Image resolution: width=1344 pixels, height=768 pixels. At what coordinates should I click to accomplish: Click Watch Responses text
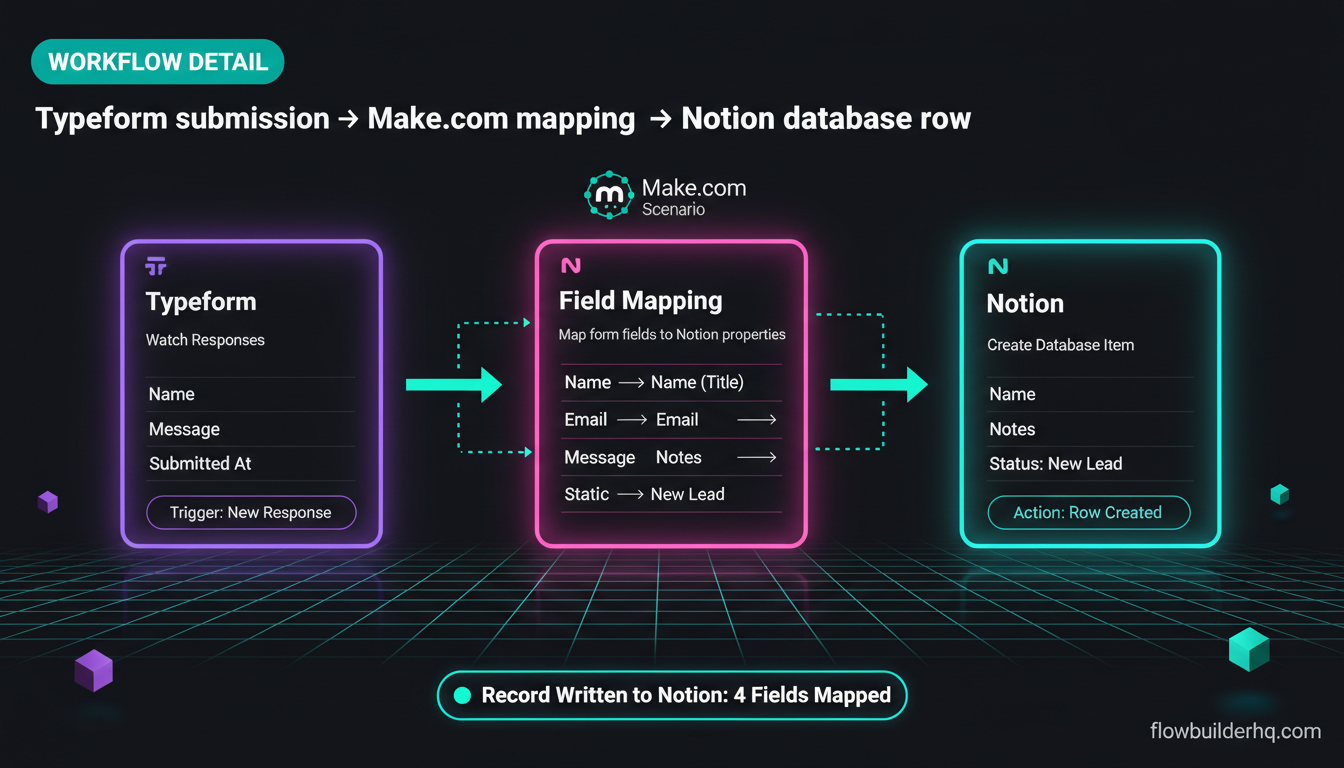tap(205, 340)
